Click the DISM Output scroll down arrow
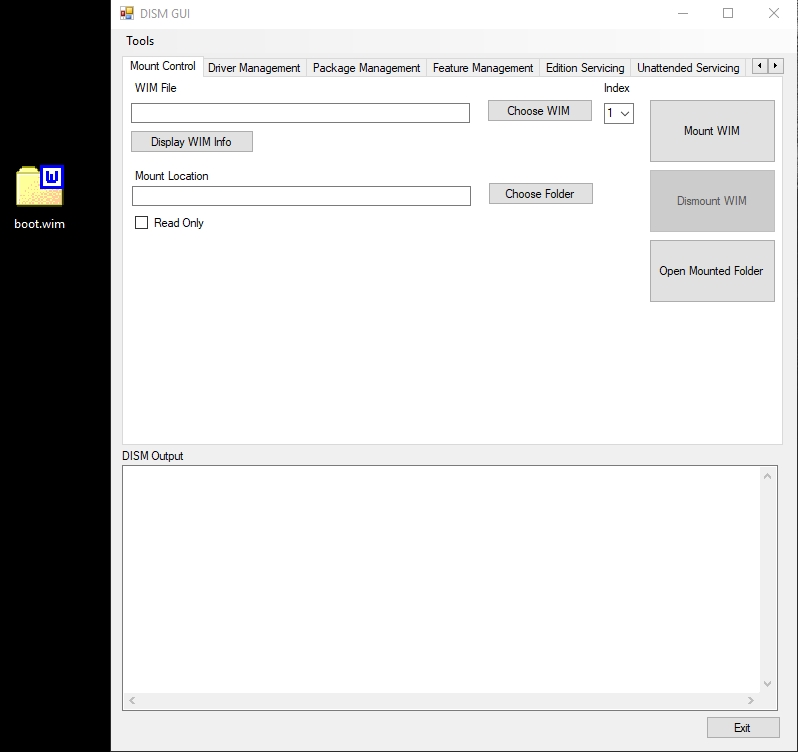The height and width of the screenshot is (752, 798). tap(767, 684)
